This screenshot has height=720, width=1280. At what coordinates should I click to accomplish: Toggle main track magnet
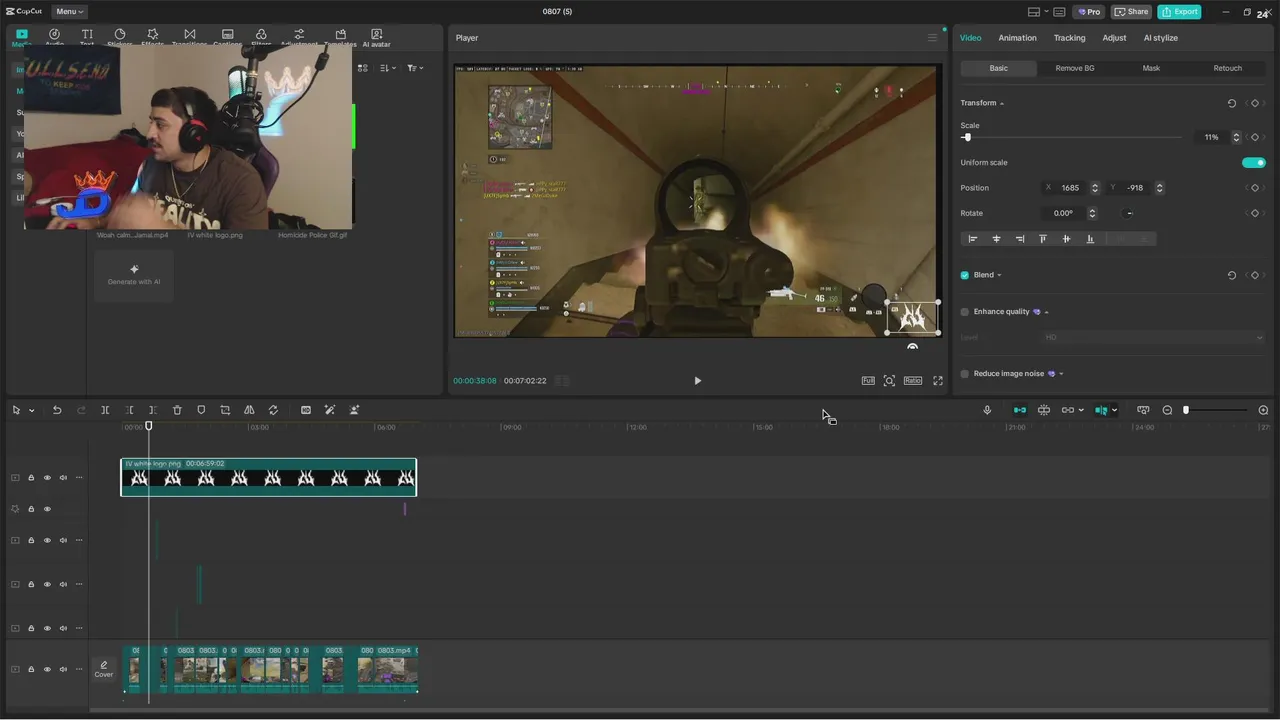tap(1020, 410)
